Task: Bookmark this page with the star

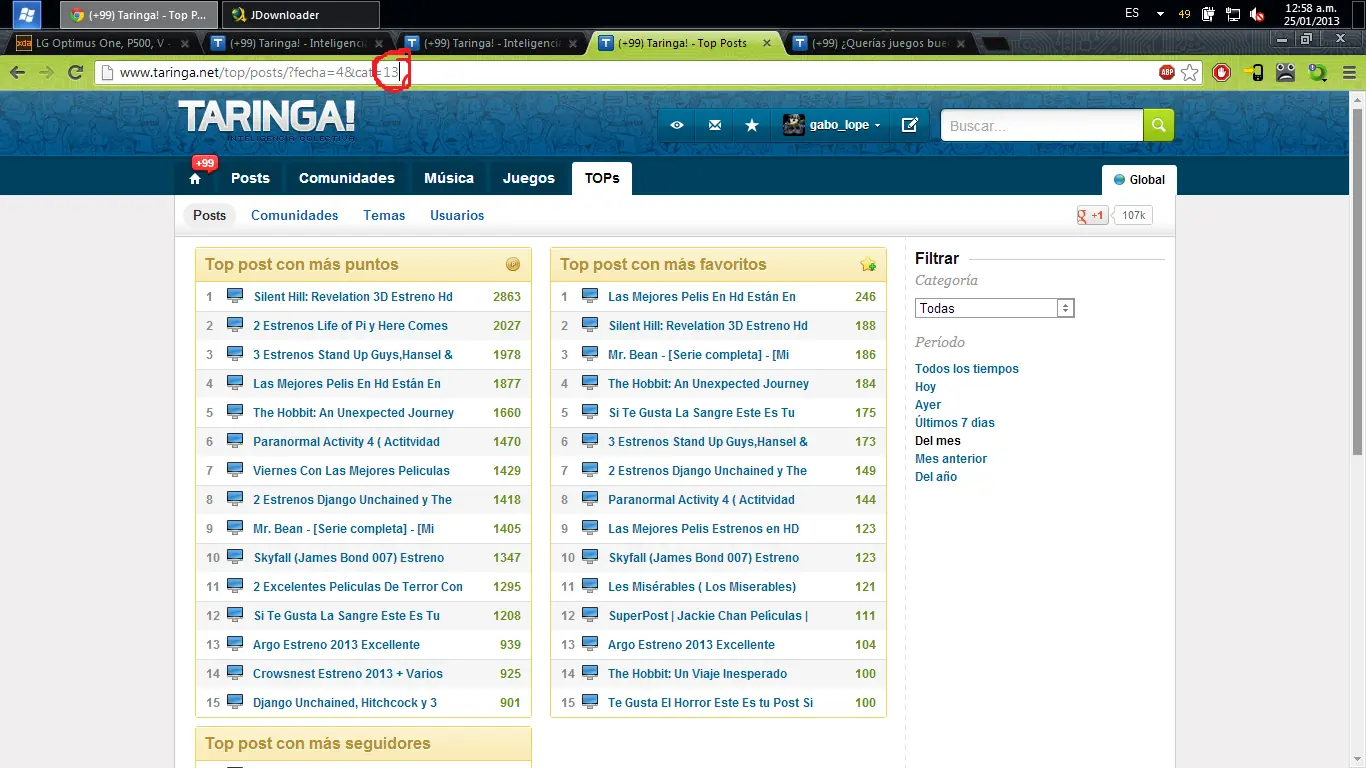Action: [1189, 72]
